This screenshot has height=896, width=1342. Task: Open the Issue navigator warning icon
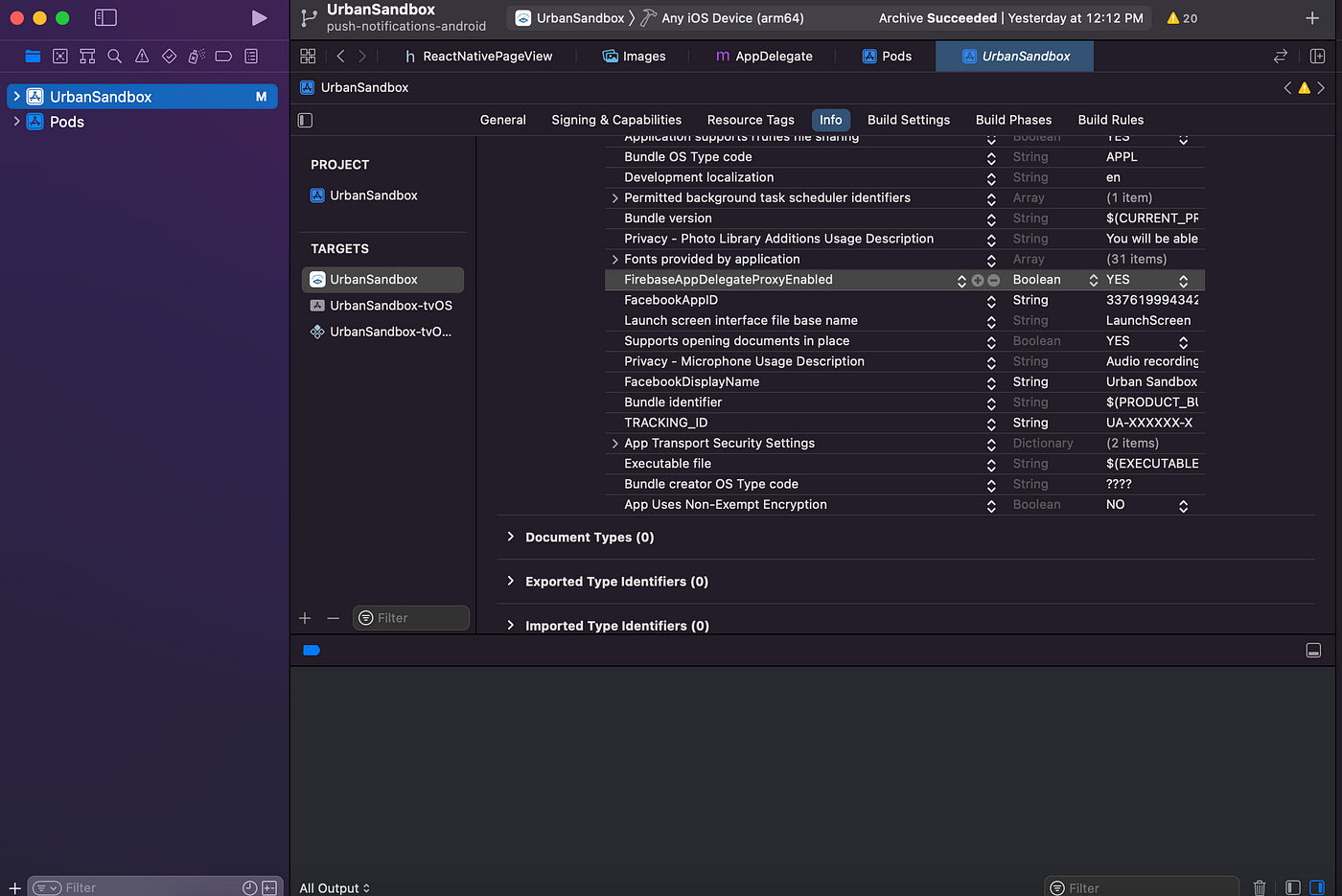[x=142, y=57]
